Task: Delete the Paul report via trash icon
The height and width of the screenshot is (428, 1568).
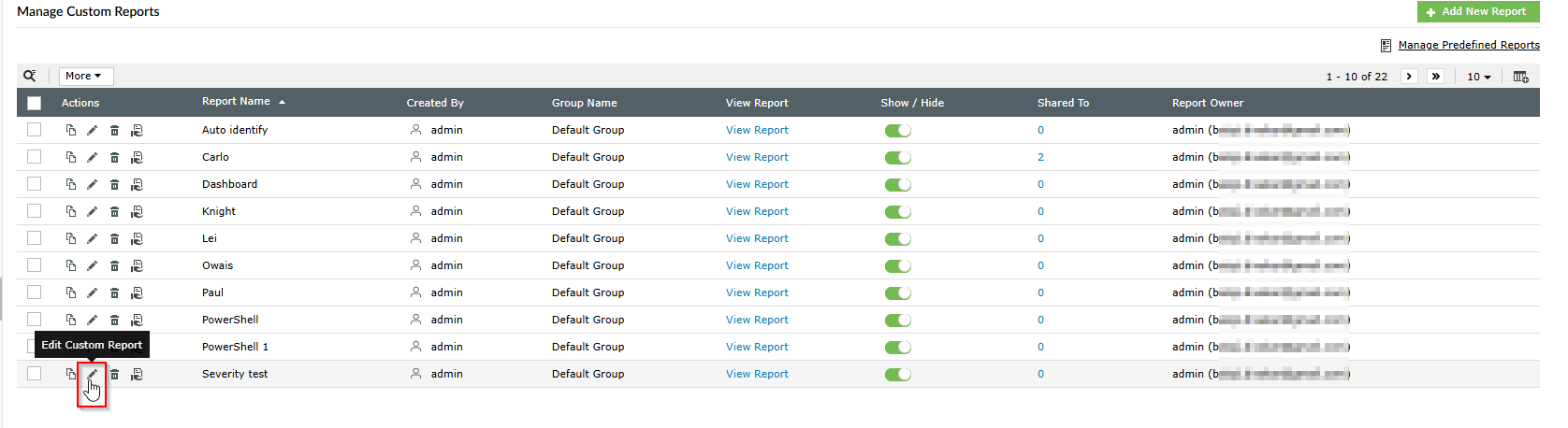Action: 114,292
